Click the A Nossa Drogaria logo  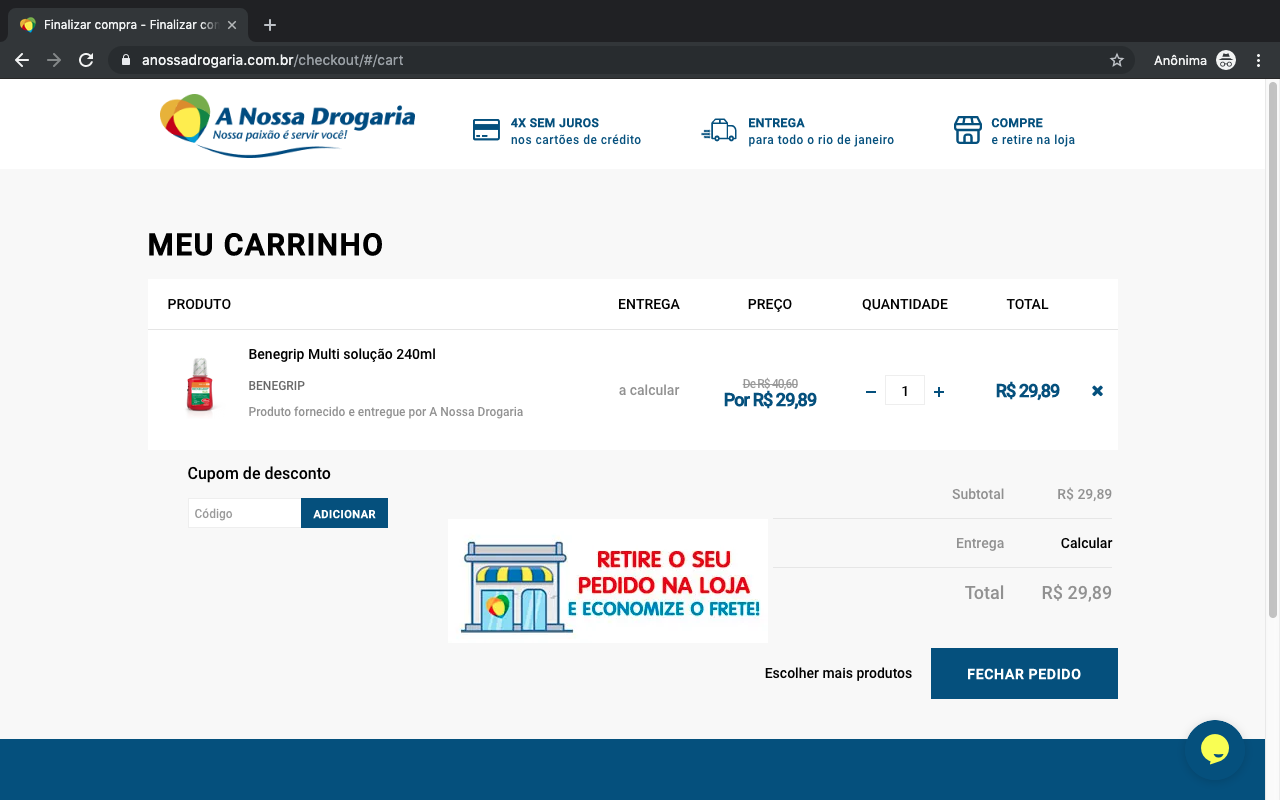(x=287, y=125)
